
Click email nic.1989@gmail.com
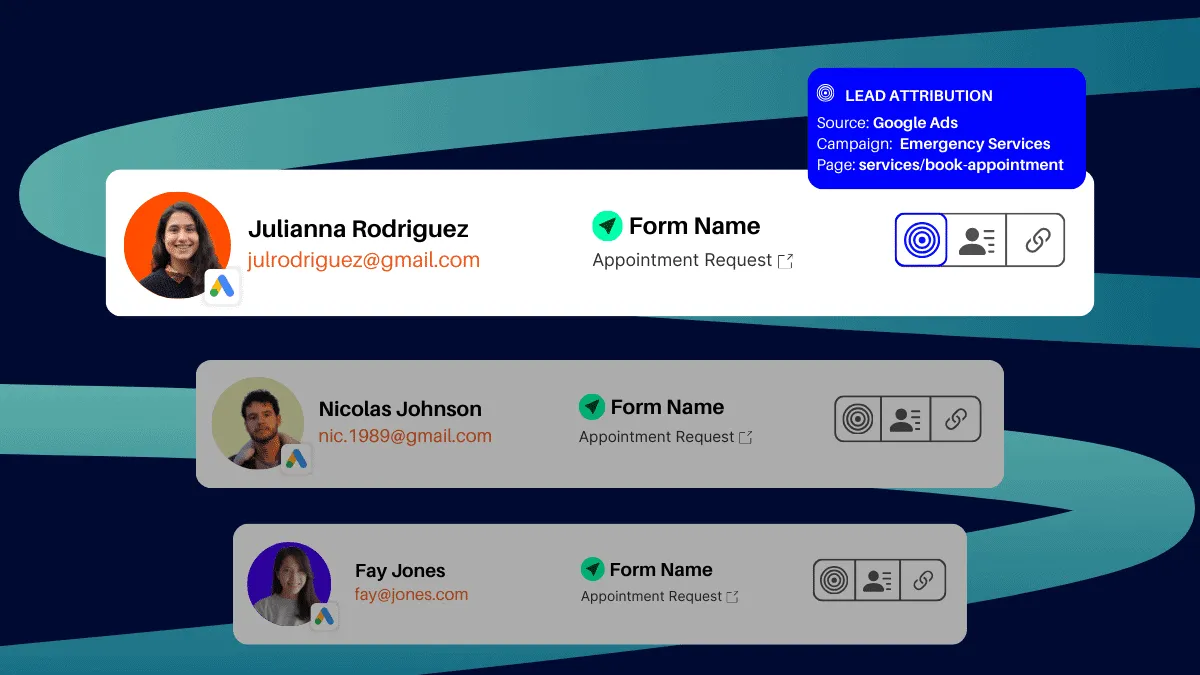point(405,436)
